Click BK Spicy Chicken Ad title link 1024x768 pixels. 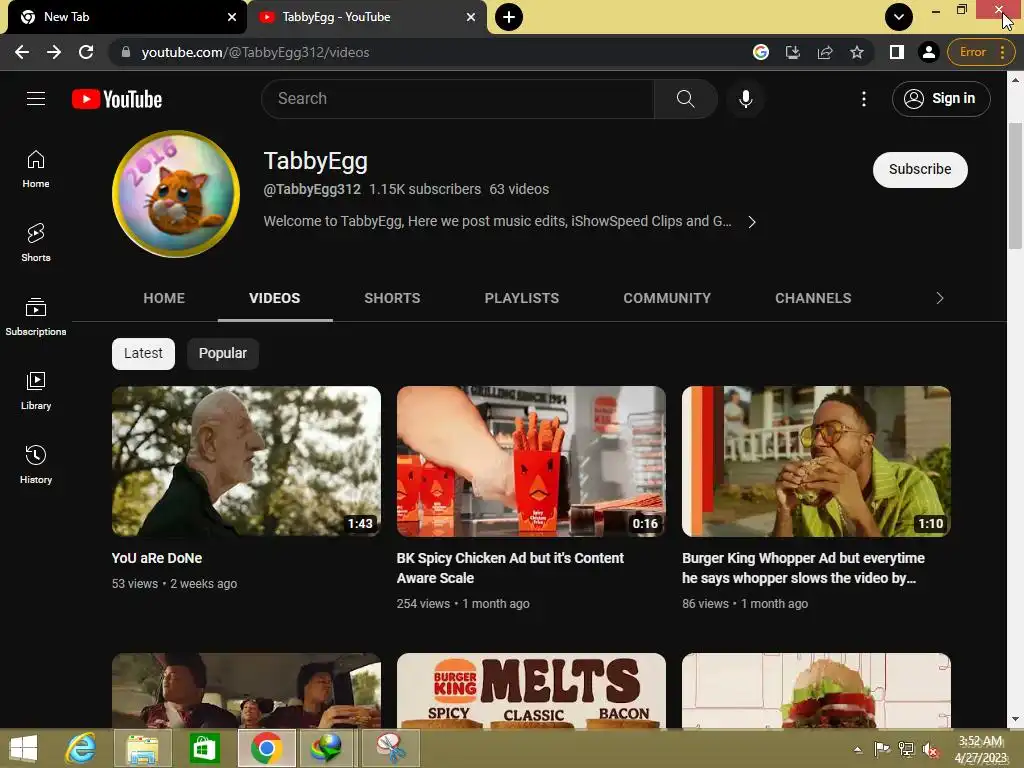(x=510, y=568)
